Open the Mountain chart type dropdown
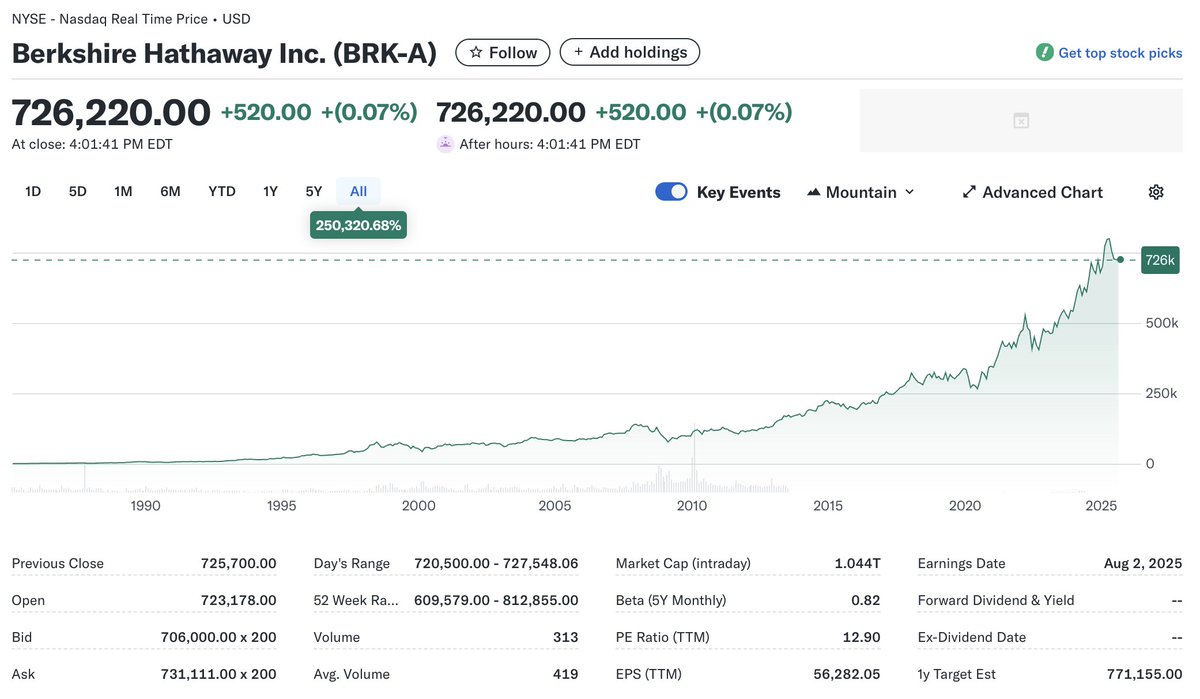The width and height of the screenshot is (1200, 699). 860,192
